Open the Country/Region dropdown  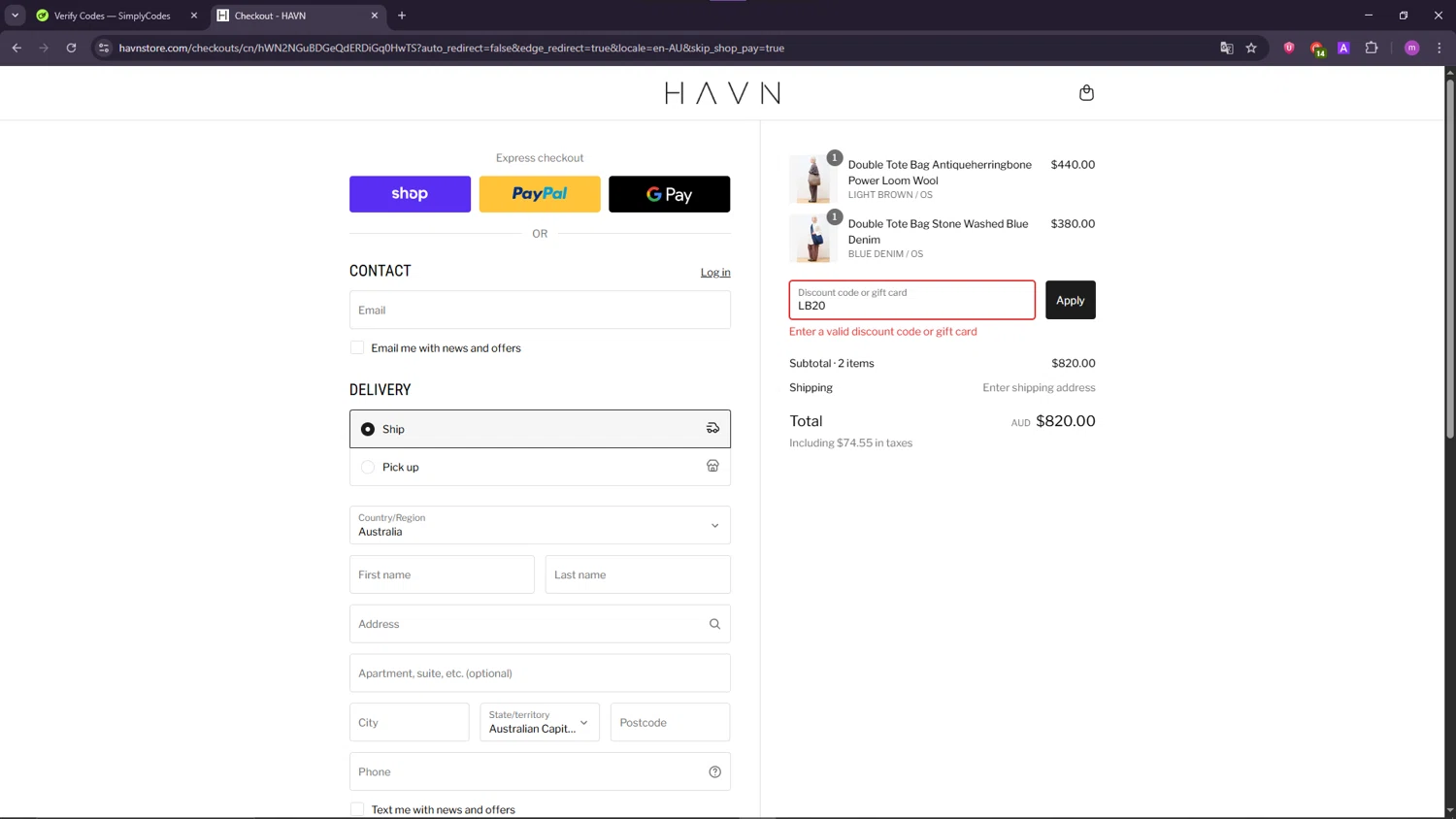point(540,525)
